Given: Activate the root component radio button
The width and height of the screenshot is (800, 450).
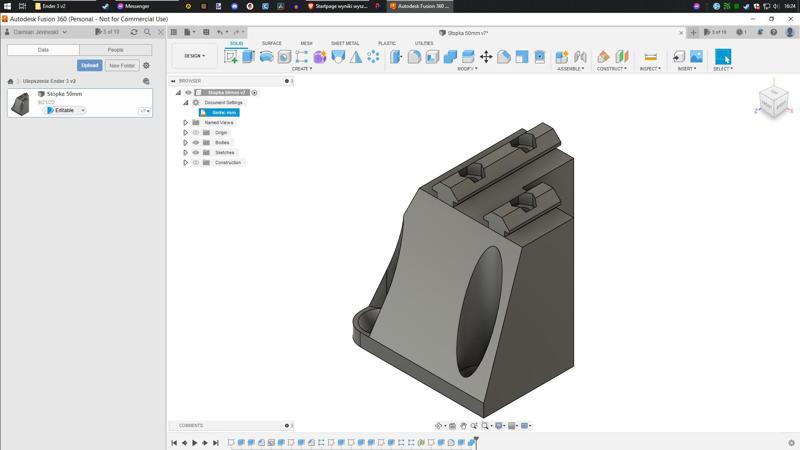Looking at the screenshot, I should click(255, 92).
